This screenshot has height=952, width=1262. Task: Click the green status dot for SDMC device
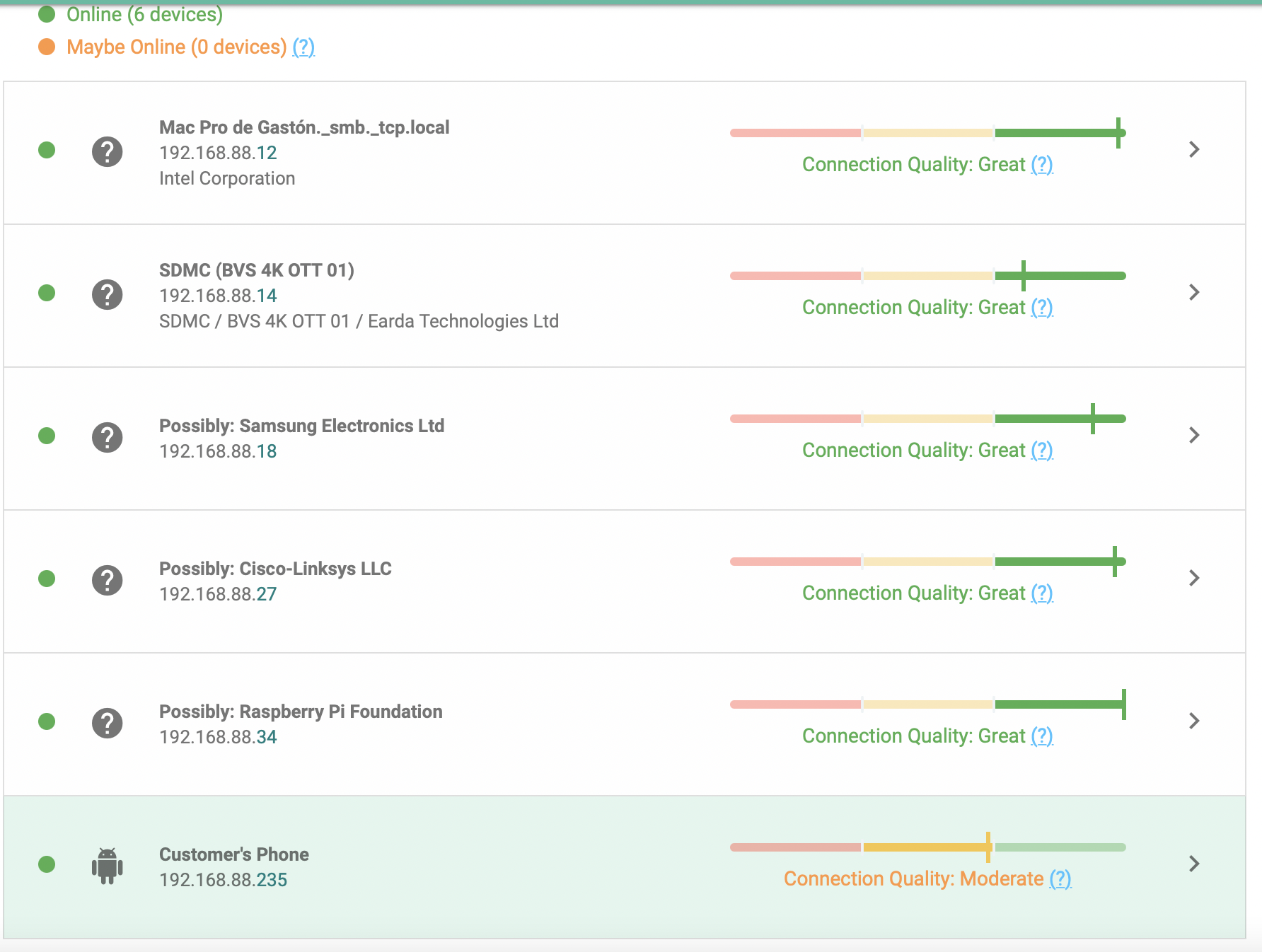[47, 293]
